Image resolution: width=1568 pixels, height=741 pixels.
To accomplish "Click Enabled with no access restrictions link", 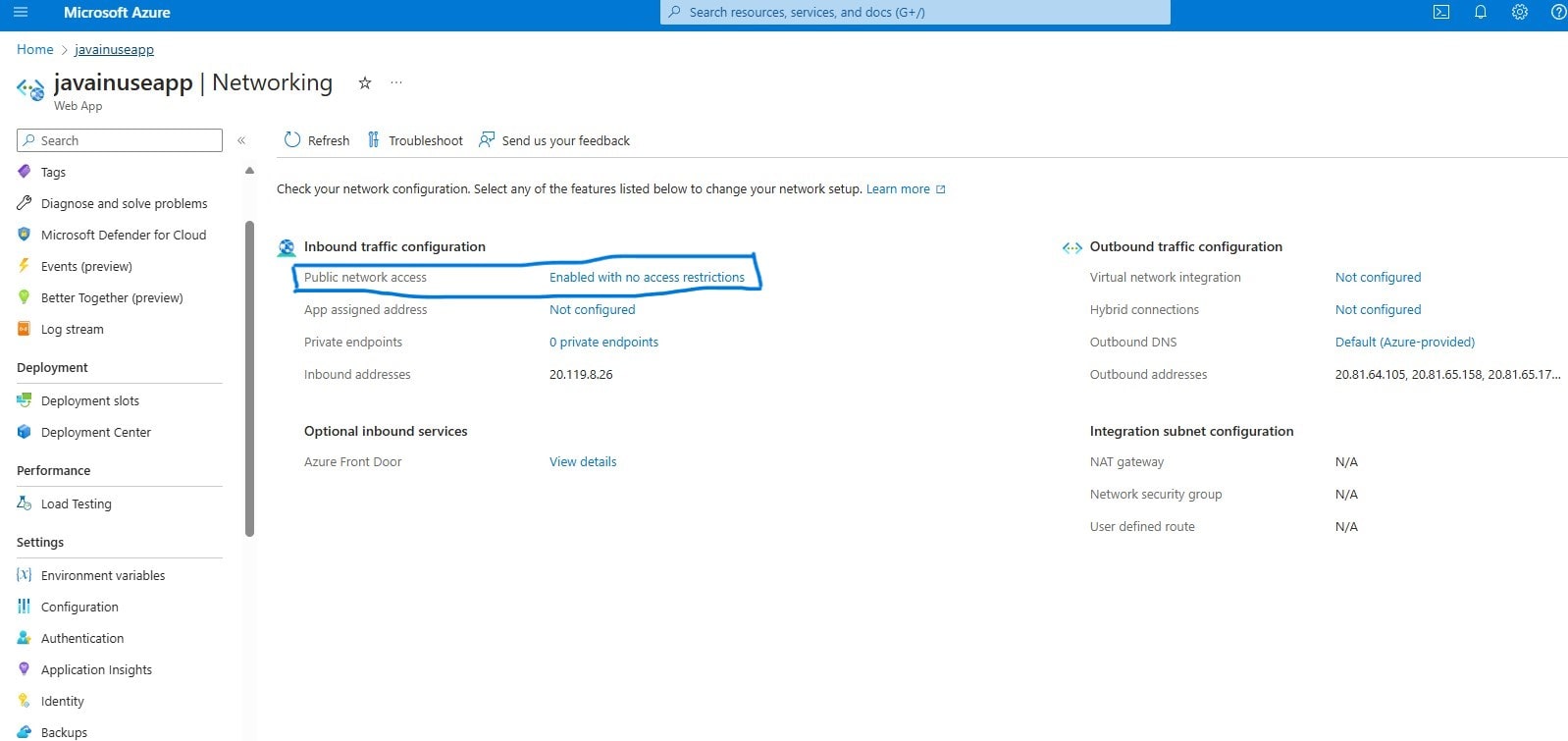I will click(x=647, y=277).
